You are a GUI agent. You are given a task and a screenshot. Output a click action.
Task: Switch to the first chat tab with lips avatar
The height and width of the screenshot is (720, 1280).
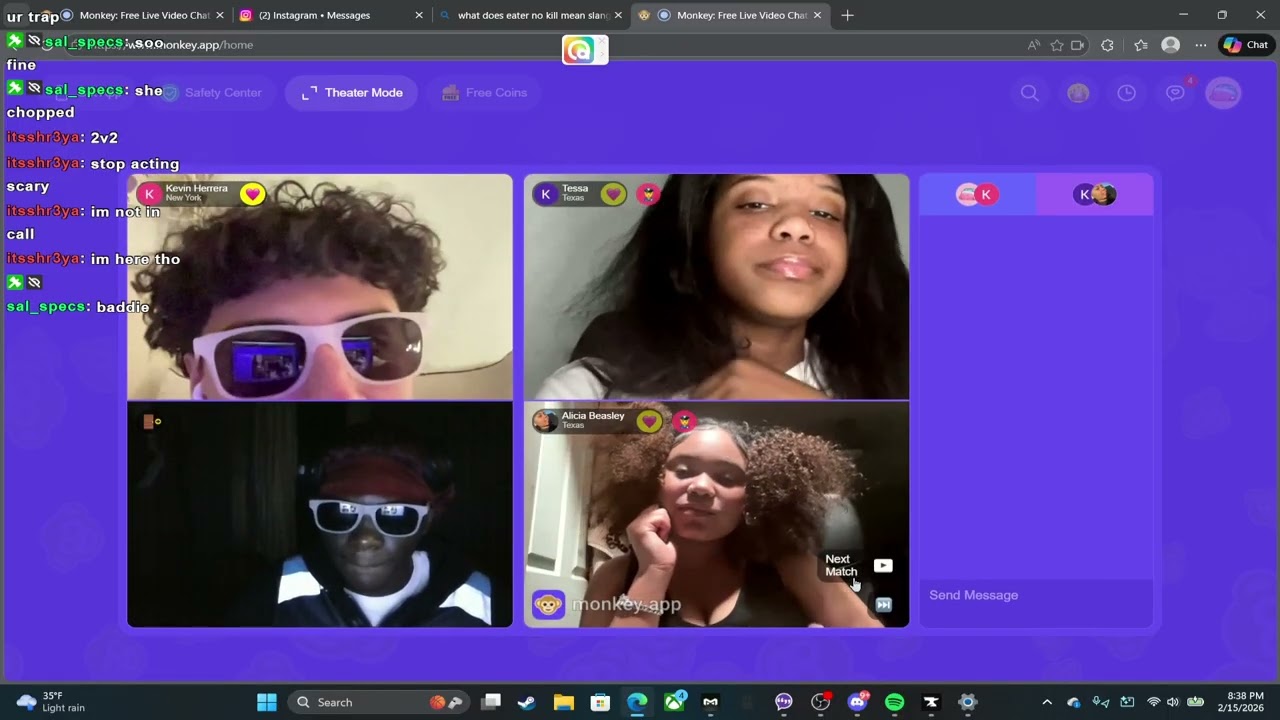click(977, 194)
